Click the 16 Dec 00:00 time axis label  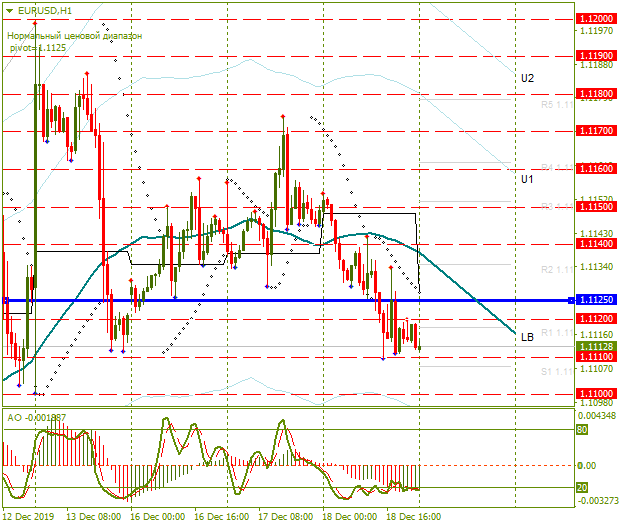click(157, 517)
